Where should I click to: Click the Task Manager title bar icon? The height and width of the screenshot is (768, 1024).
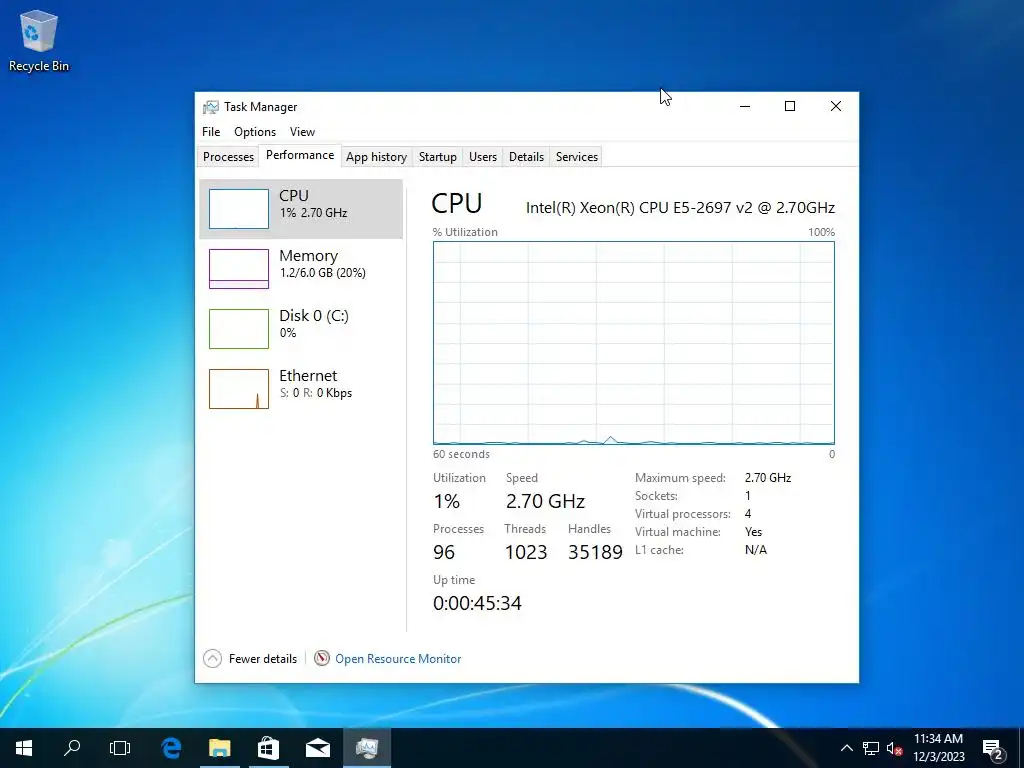point(210,107)
